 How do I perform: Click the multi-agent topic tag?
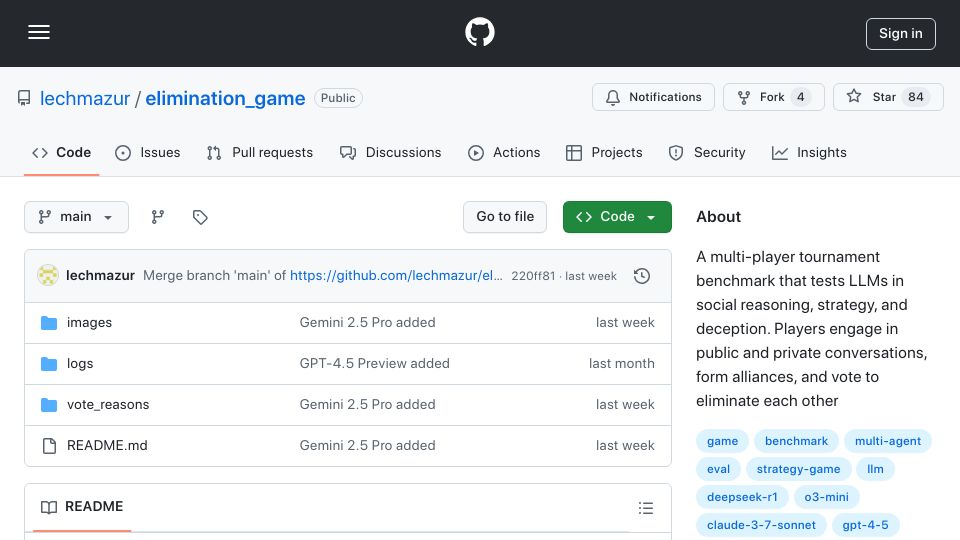click(x=888, y=441)
